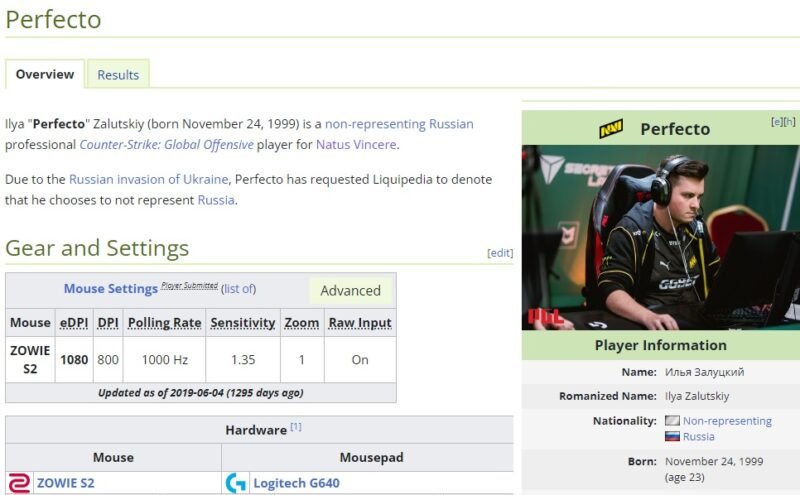Viewport: 800px width, 495px height.
Task: Click the Perfecto page title heading
Action: click(53, 19)
